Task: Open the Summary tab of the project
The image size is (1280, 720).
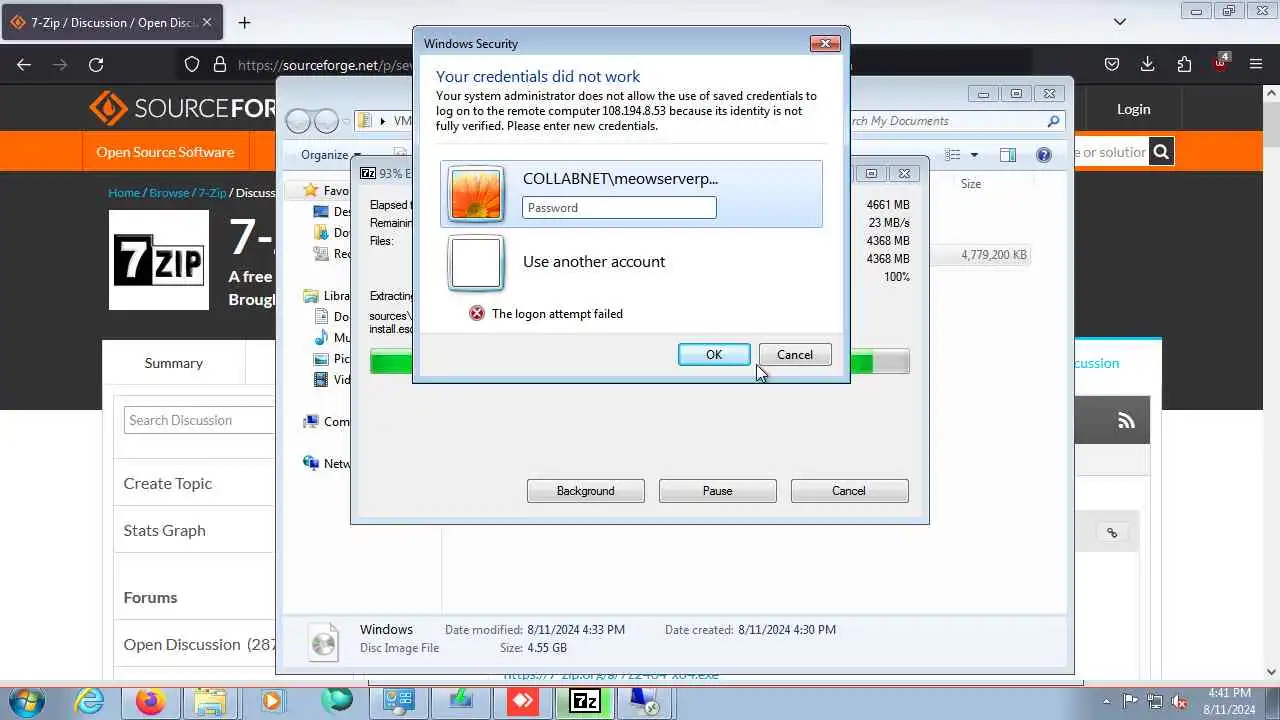Action: 173,363
